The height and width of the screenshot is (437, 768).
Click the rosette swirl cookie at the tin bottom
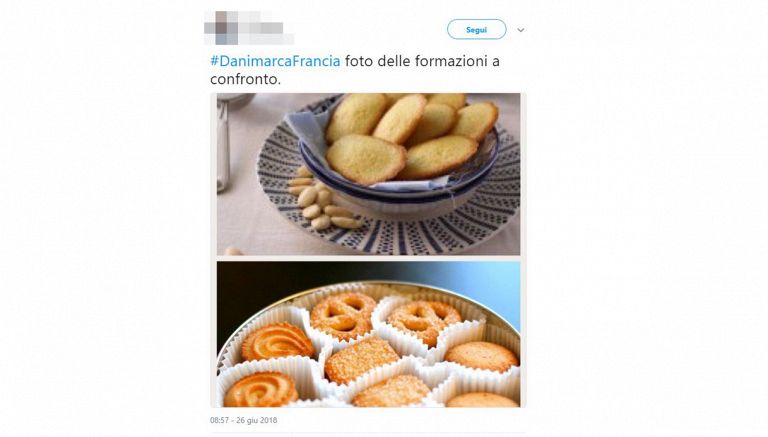261,390
